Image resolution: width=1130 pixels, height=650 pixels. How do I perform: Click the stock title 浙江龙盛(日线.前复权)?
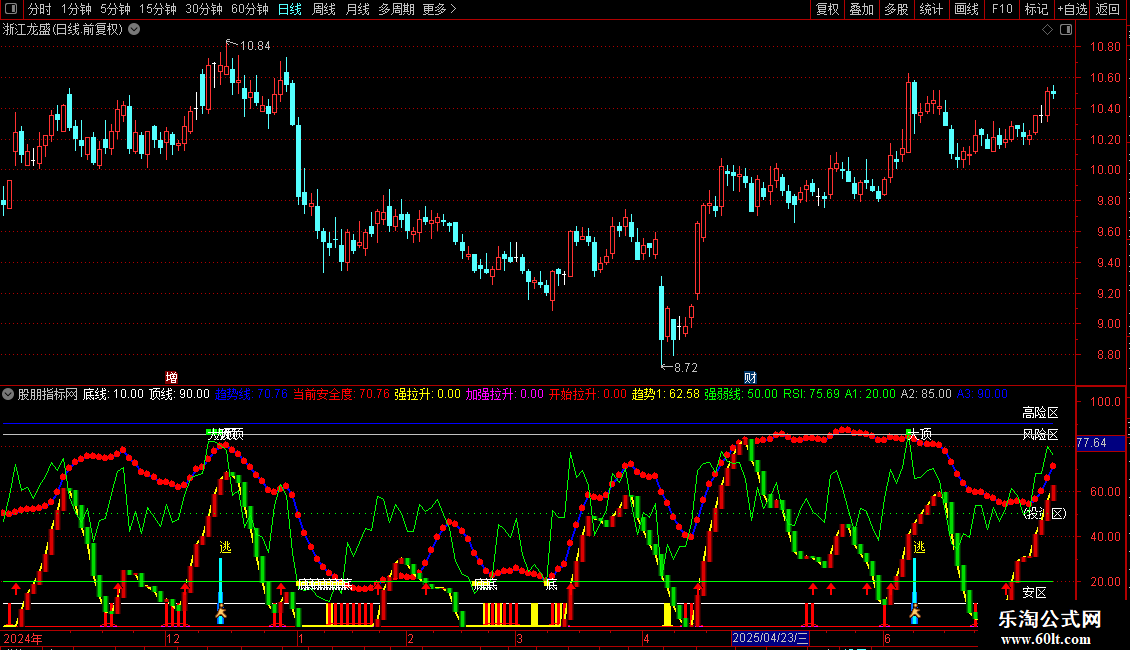pyautogui.click(x=63, y=30)
